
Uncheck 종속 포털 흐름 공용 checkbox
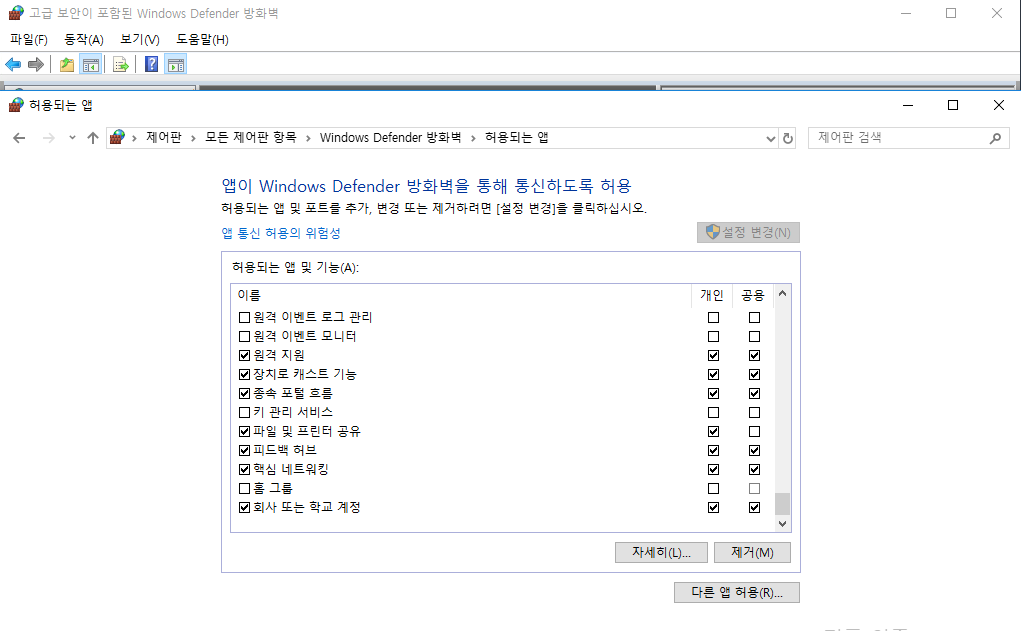pos(754,393)
